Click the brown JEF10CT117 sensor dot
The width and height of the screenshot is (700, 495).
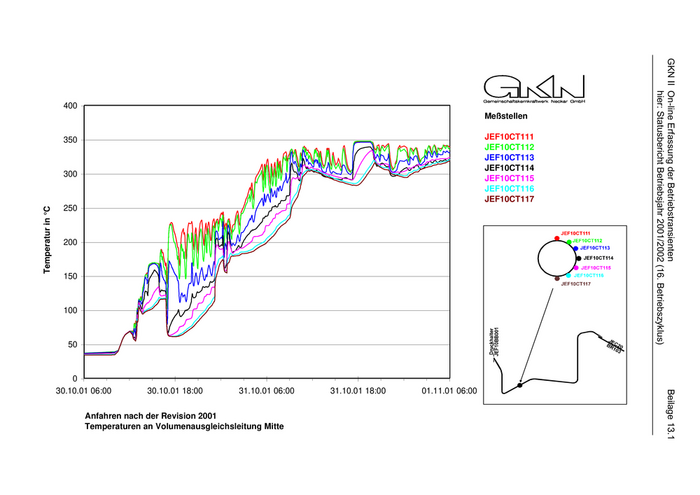point(556,279)
